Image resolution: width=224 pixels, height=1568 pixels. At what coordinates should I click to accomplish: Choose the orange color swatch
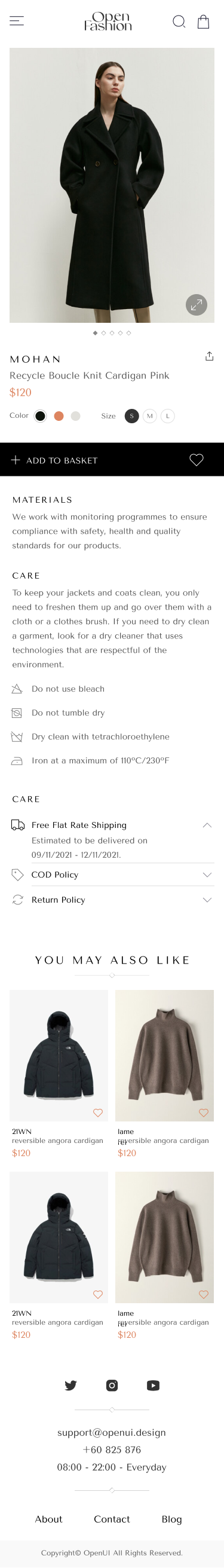coord(59,415)
